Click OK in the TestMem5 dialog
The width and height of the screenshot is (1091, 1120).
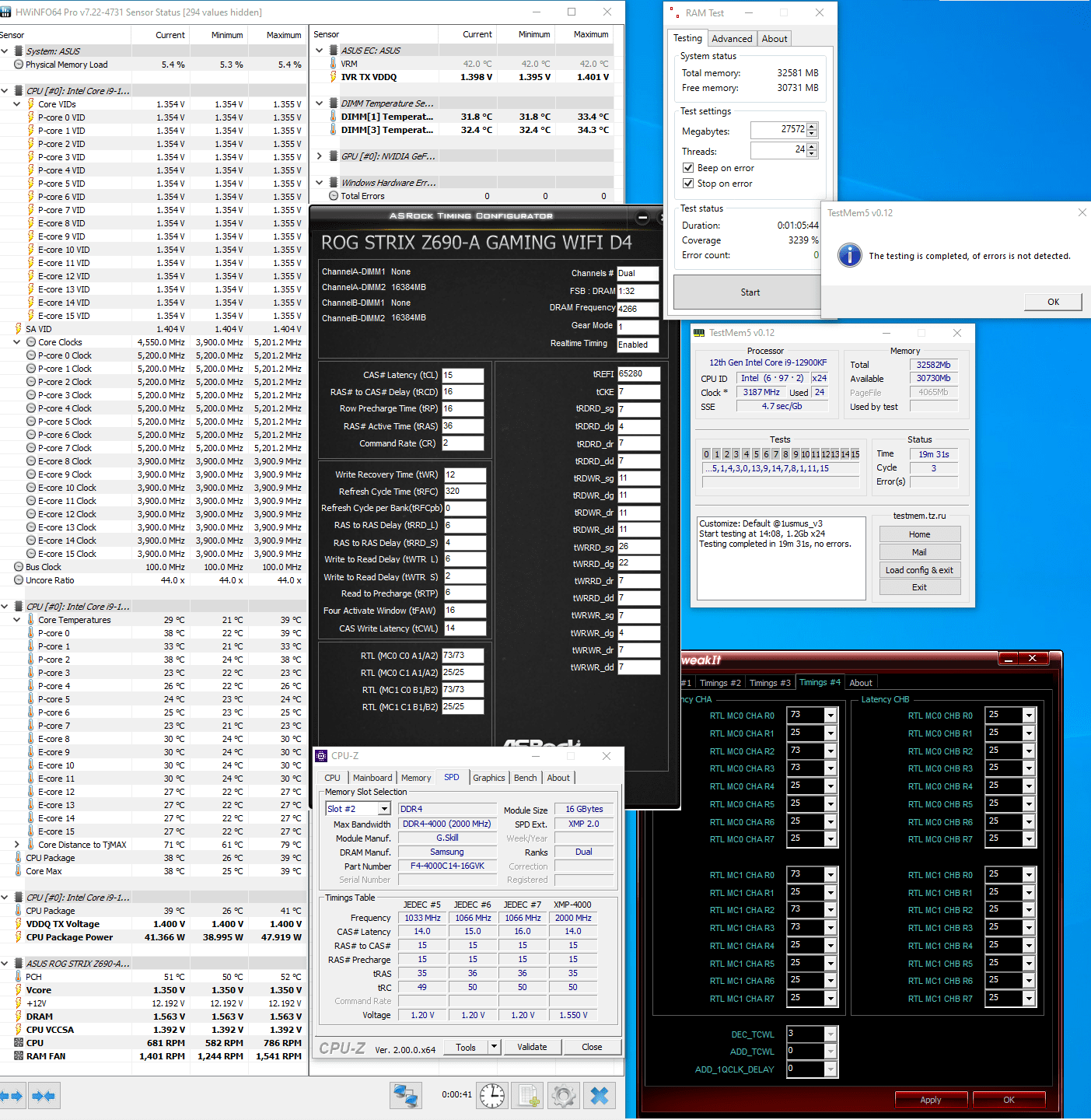coord(1053,302)
